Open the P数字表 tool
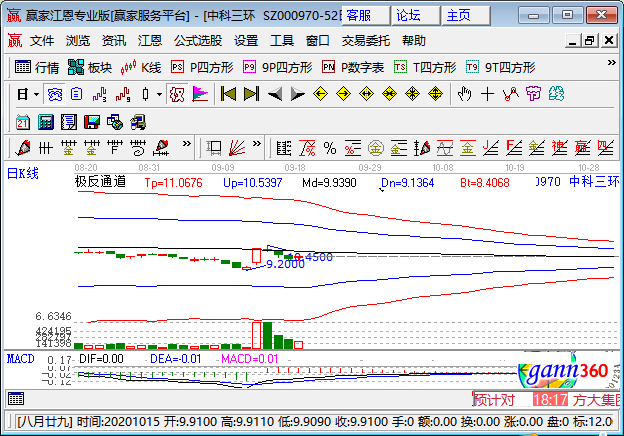The height and width of the screenshot is (436, 624). [353, 67]
